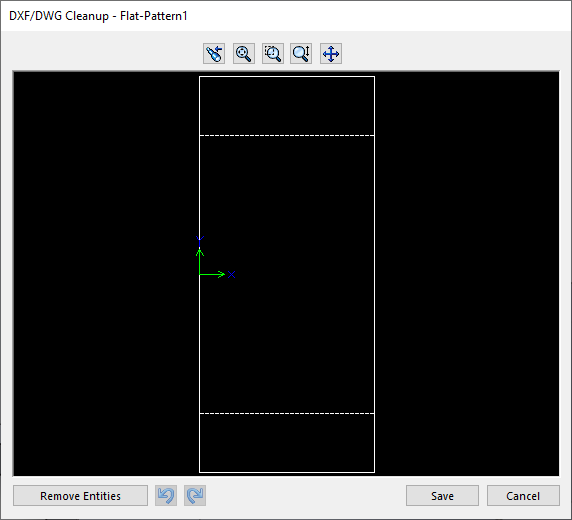The width and height of the screenshot is (572, 520).
Task: Select the Zoom to Area tool
Action: tap(273, 54)
